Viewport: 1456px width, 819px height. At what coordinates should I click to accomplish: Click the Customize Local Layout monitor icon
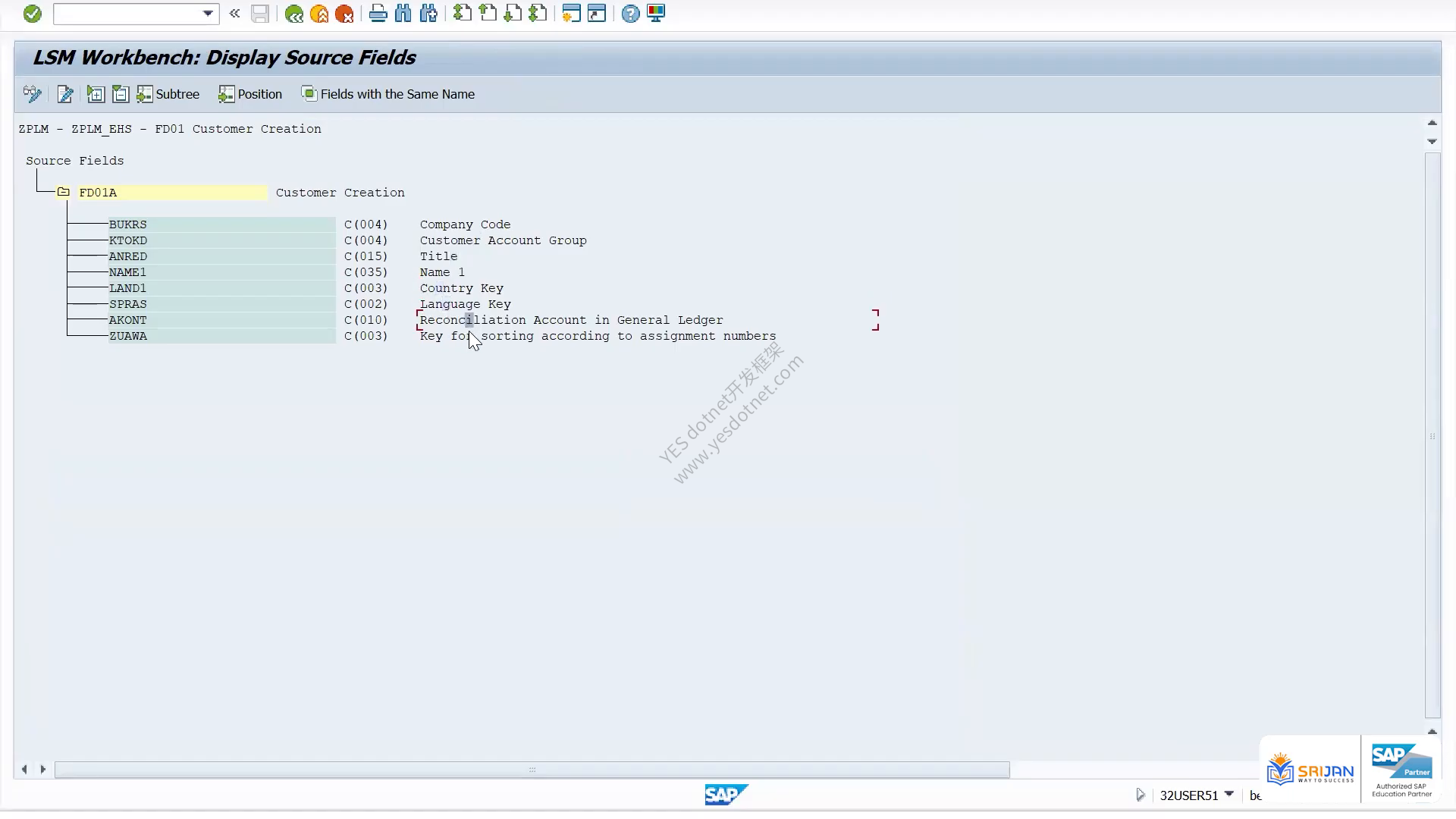click(x=656, y=14)
